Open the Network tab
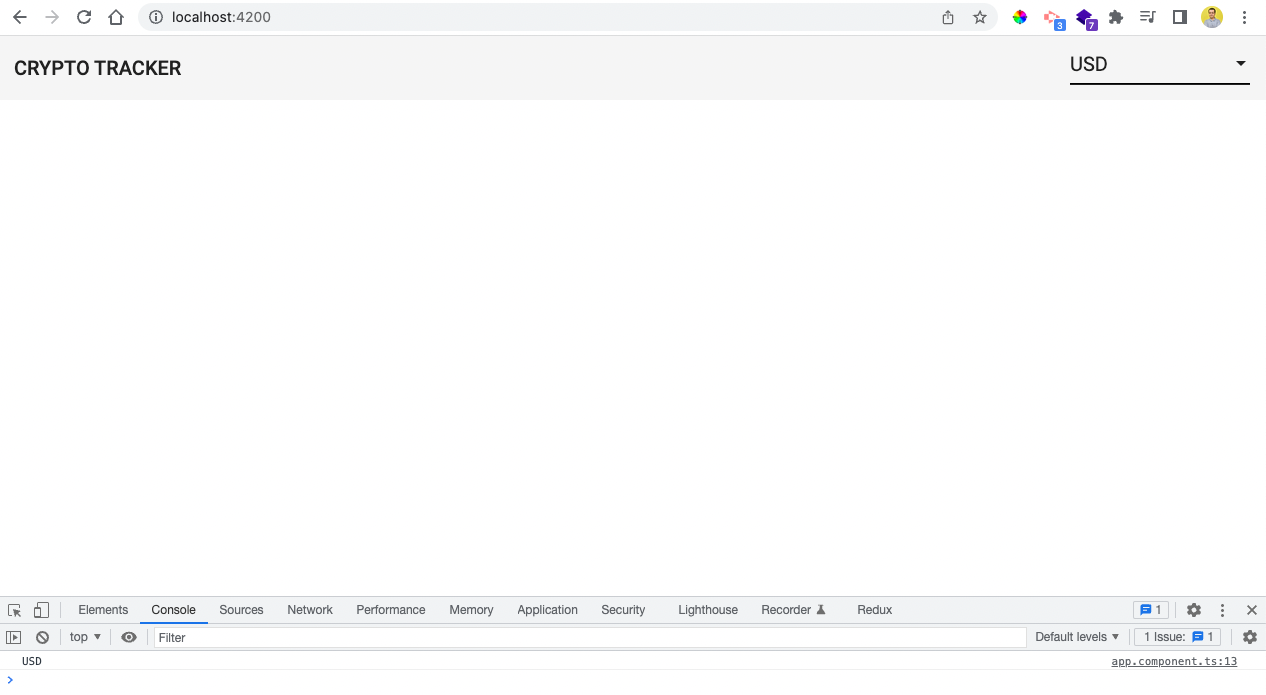The width and height of the screenshot is (1266, 695). pos(310,610)
